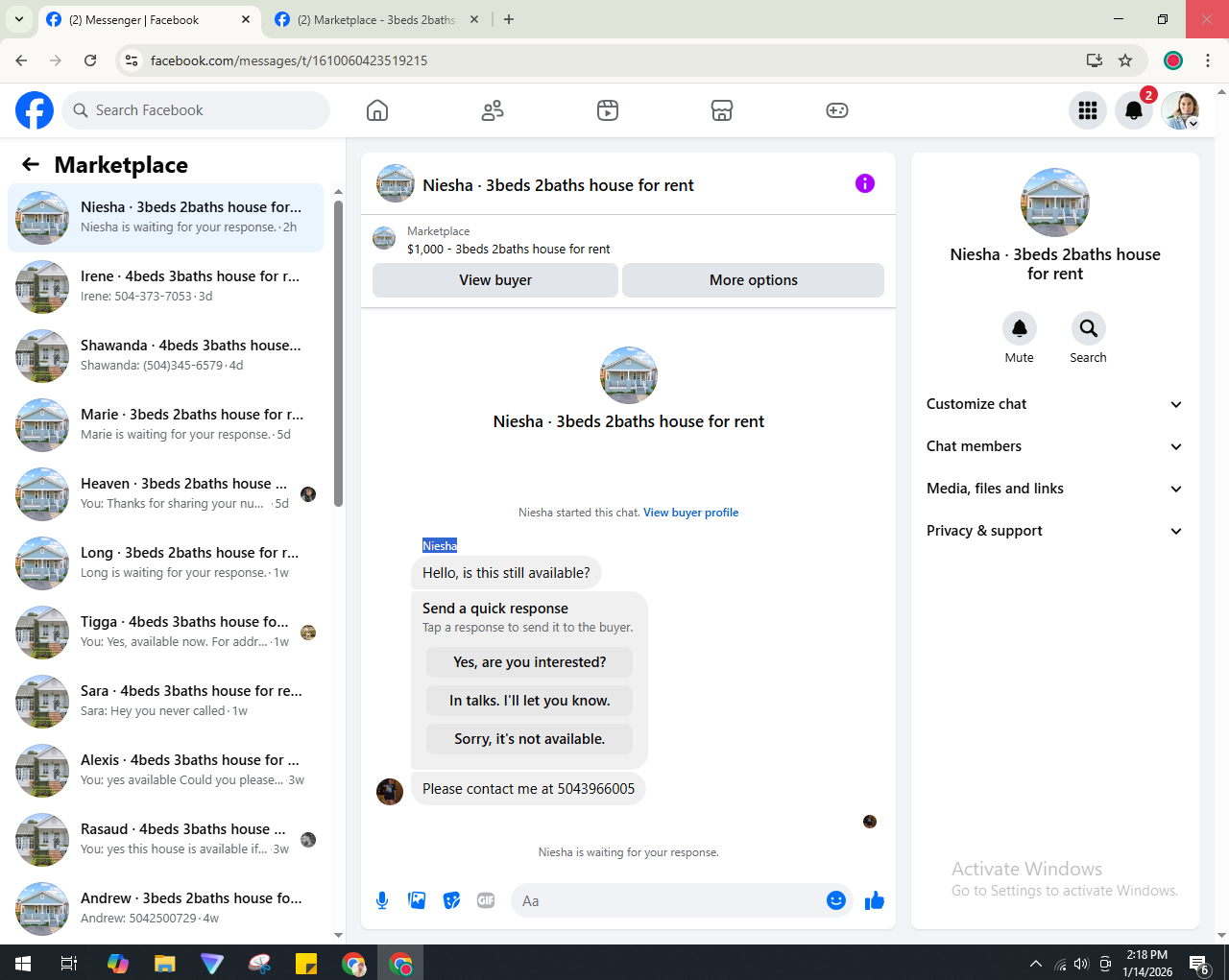The width and height of the screenshot is (1229, 980).
Task: Switch to the Marketplace 3beds 2baths browser tab
Action: tap(376, 19)
